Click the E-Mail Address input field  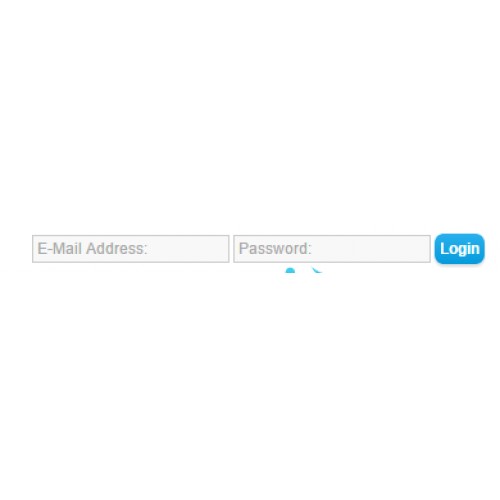(x=131, y=249)
